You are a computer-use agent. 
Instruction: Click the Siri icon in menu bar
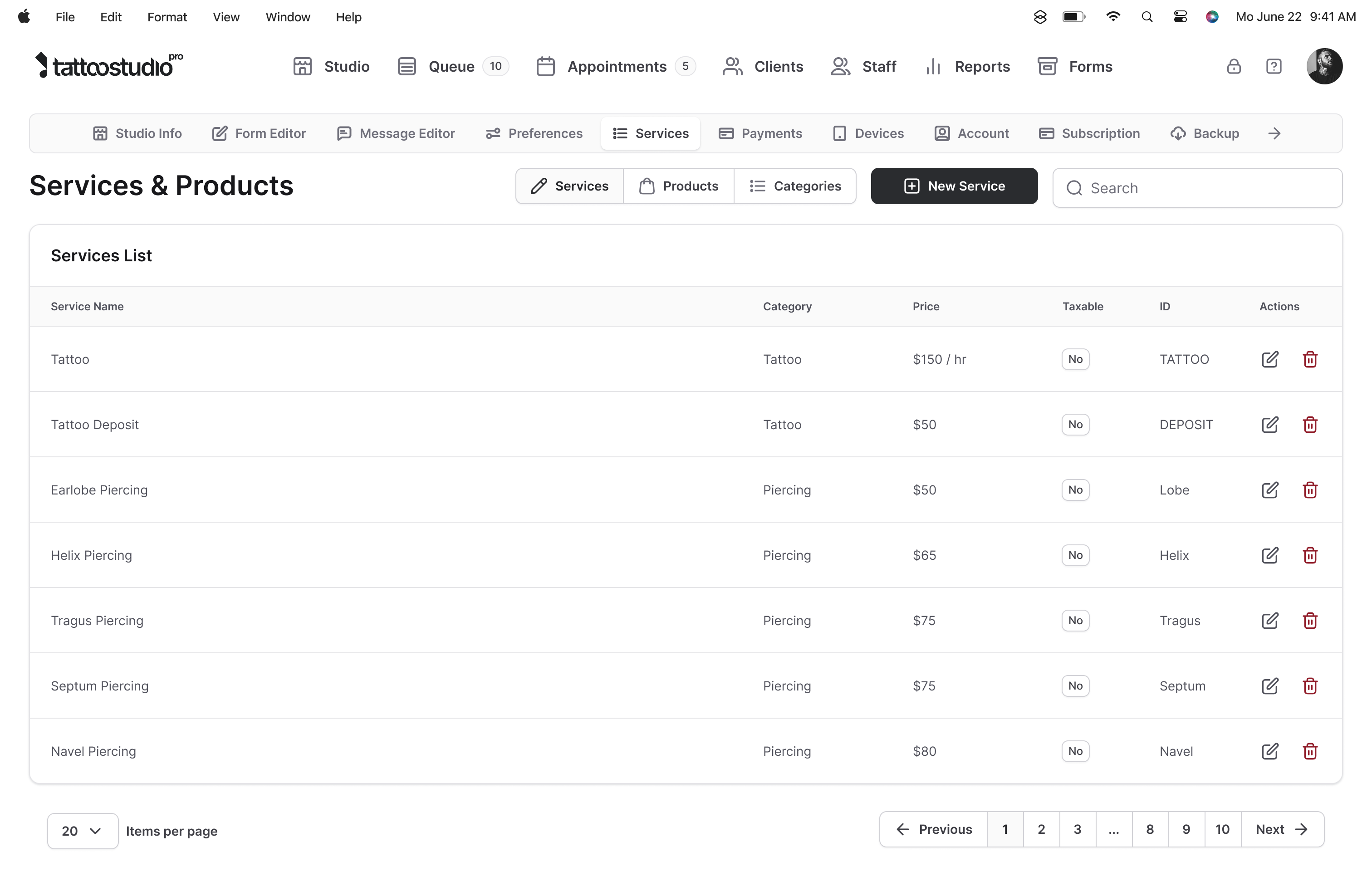(x=1212, y=17)
